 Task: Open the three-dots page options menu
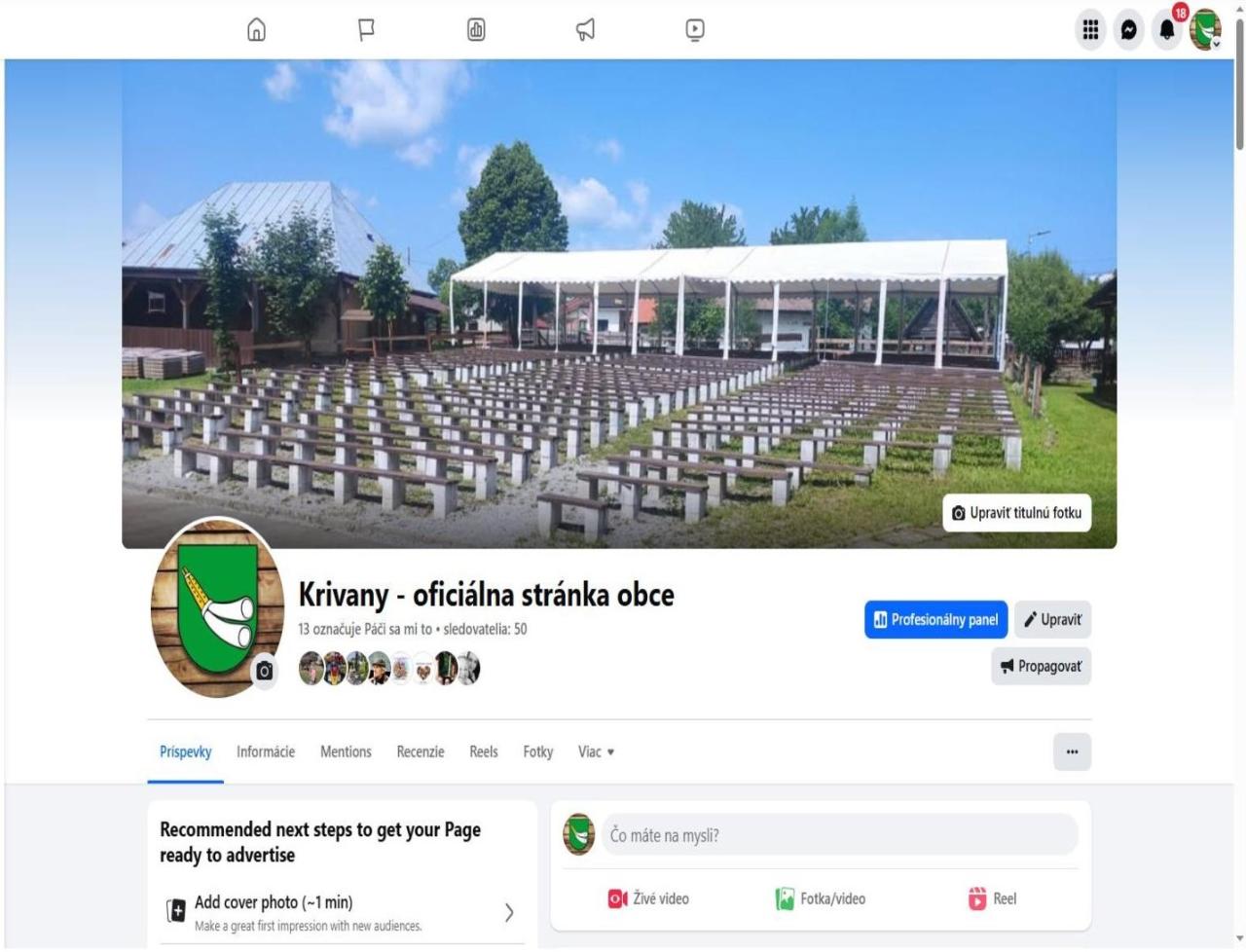[x=1072, y=752]
